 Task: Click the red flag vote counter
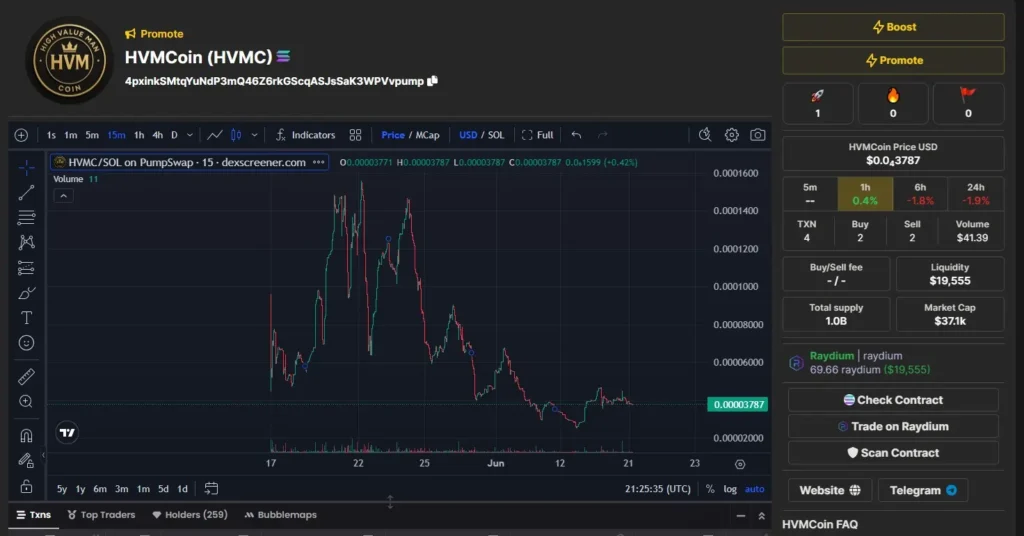click(x=968, y=104)
